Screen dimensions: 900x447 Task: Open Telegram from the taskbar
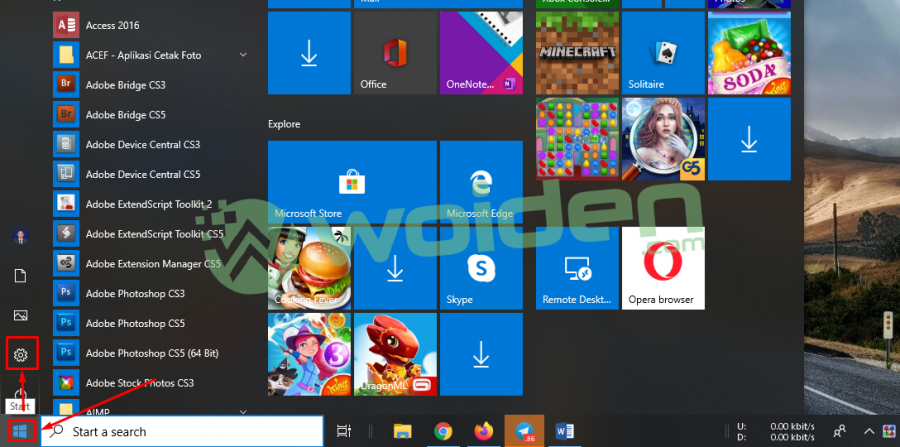524,432
